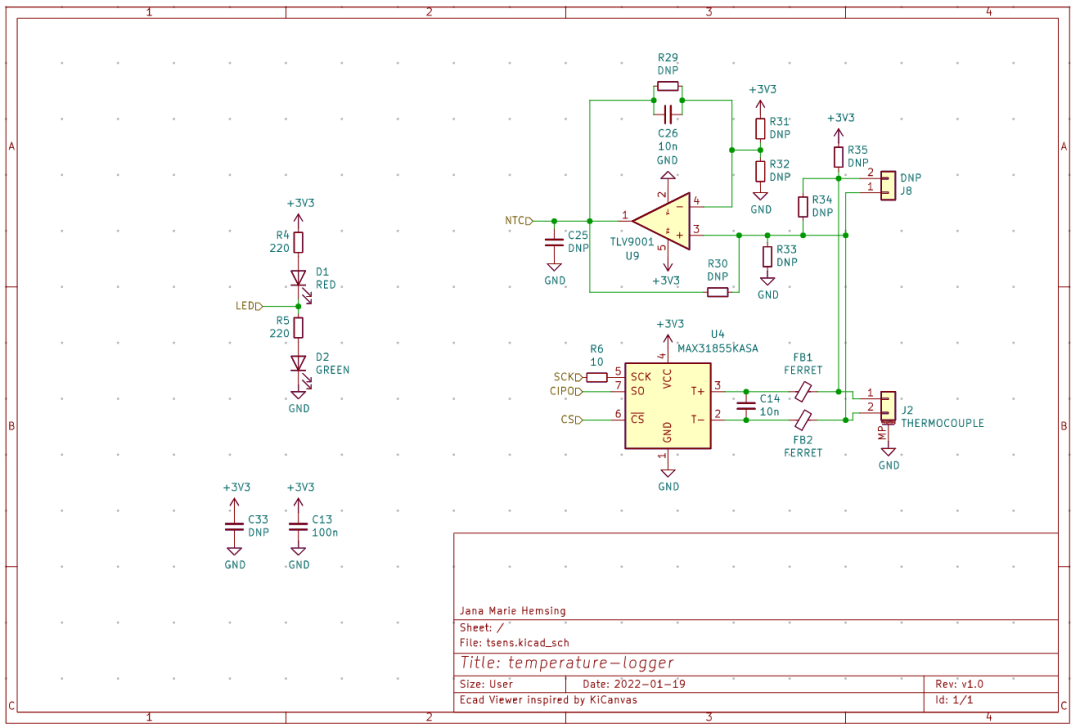This screenshot has width=1080, height=728.
Task: Click the 'FERRET' value under FB1
Action: [x=802, y=370]
